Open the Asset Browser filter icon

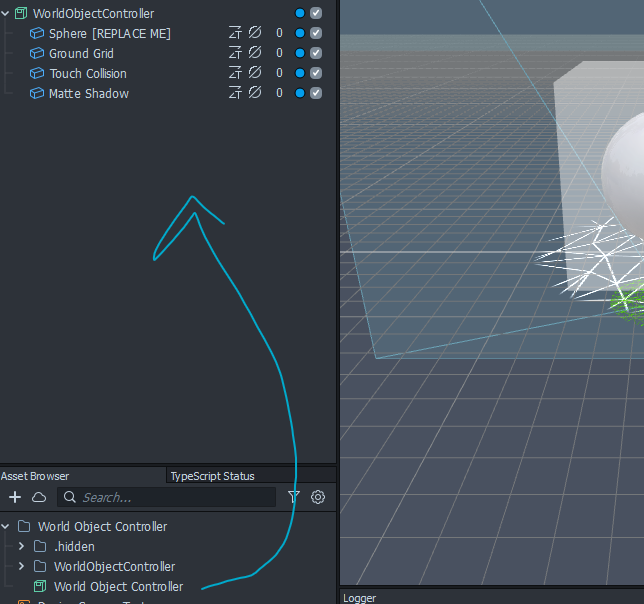294,497
